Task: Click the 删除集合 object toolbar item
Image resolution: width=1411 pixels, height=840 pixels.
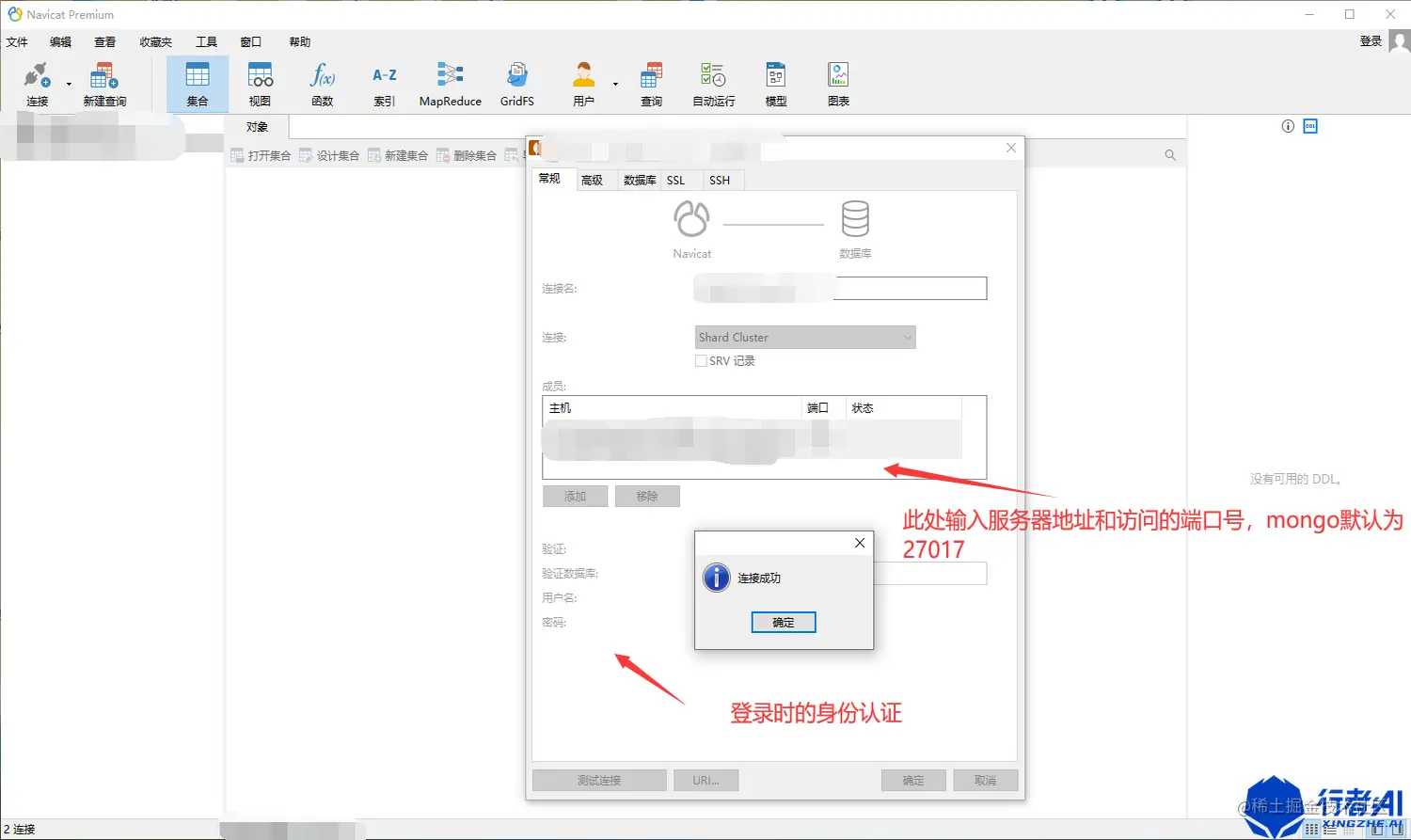Action: pyautogui.click(x=467, y=155)
